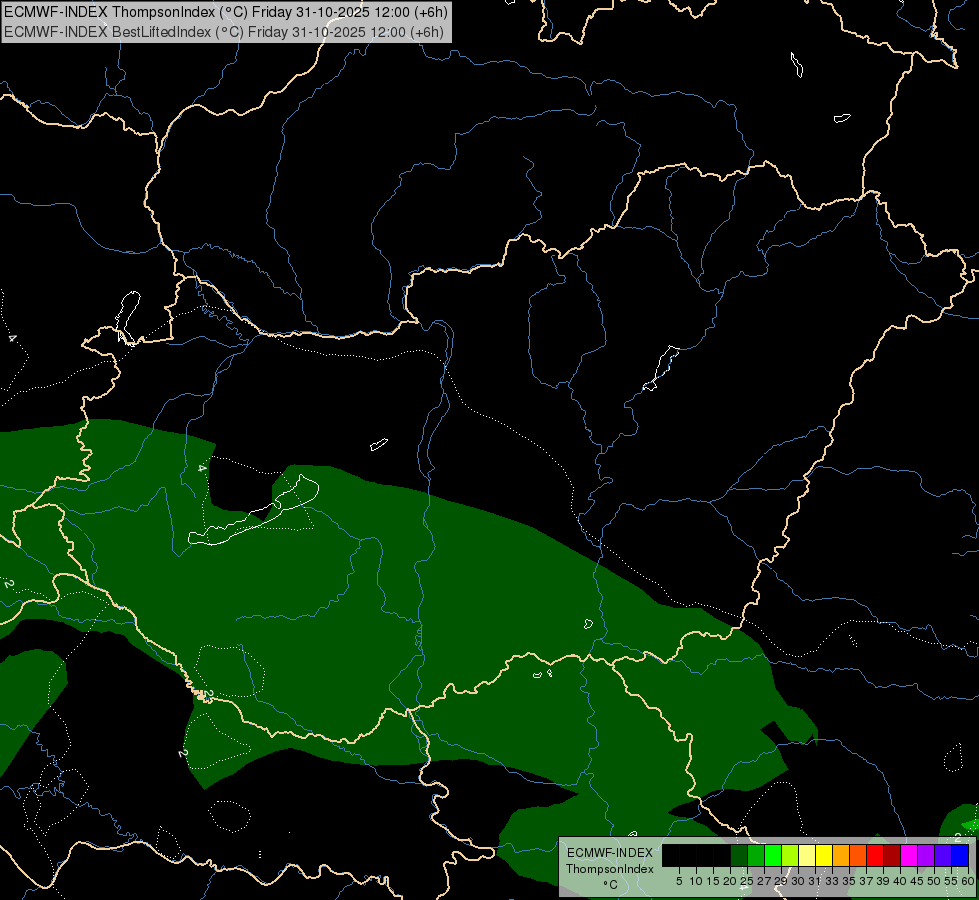Viewport: 979px width, 900px height.
Task: Click the legend tick value 29
Action: pos(781,881)
